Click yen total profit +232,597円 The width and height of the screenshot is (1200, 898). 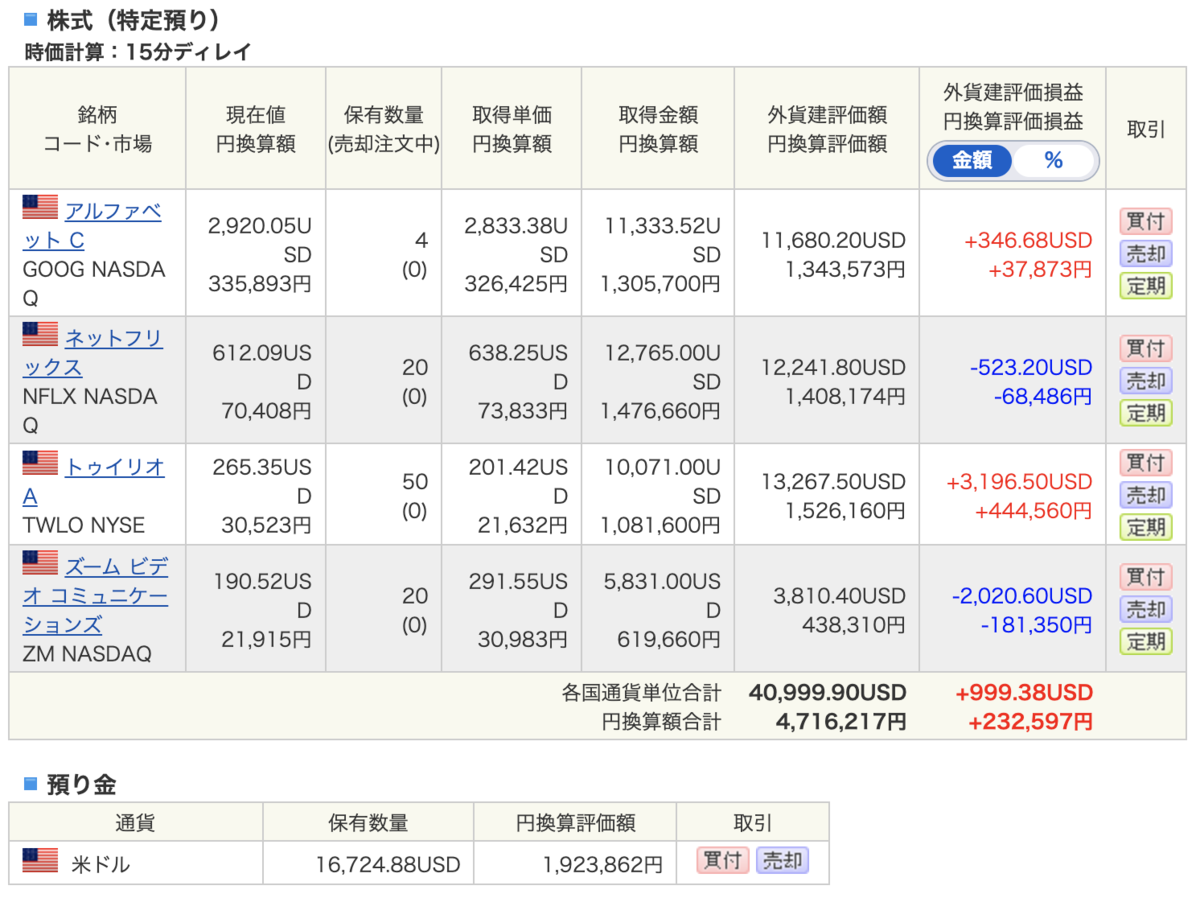1030,721
